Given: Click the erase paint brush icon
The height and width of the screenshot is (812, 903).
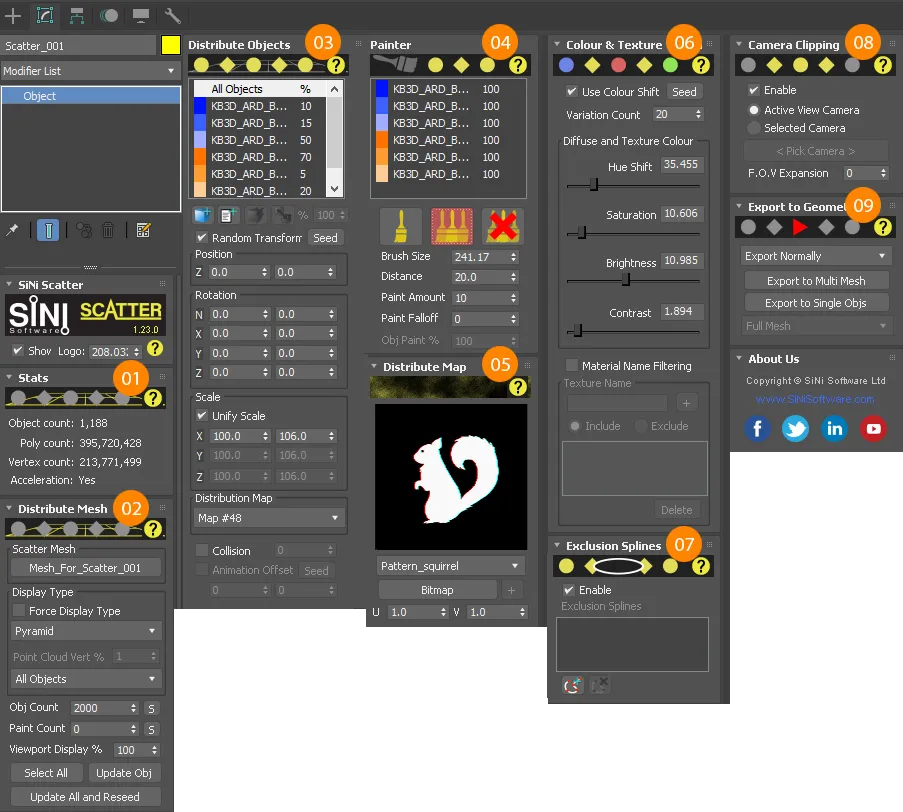Looking at the screenshot, I should pos(503,227).
